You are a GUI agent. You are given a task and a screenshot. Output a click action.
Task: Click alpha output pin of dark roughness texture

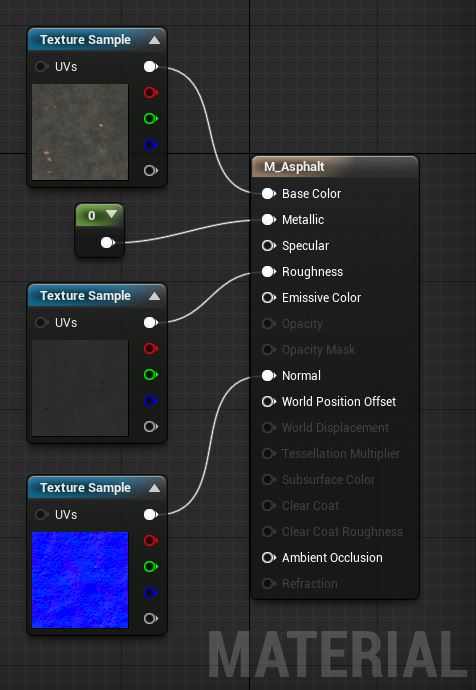[151, 426]
